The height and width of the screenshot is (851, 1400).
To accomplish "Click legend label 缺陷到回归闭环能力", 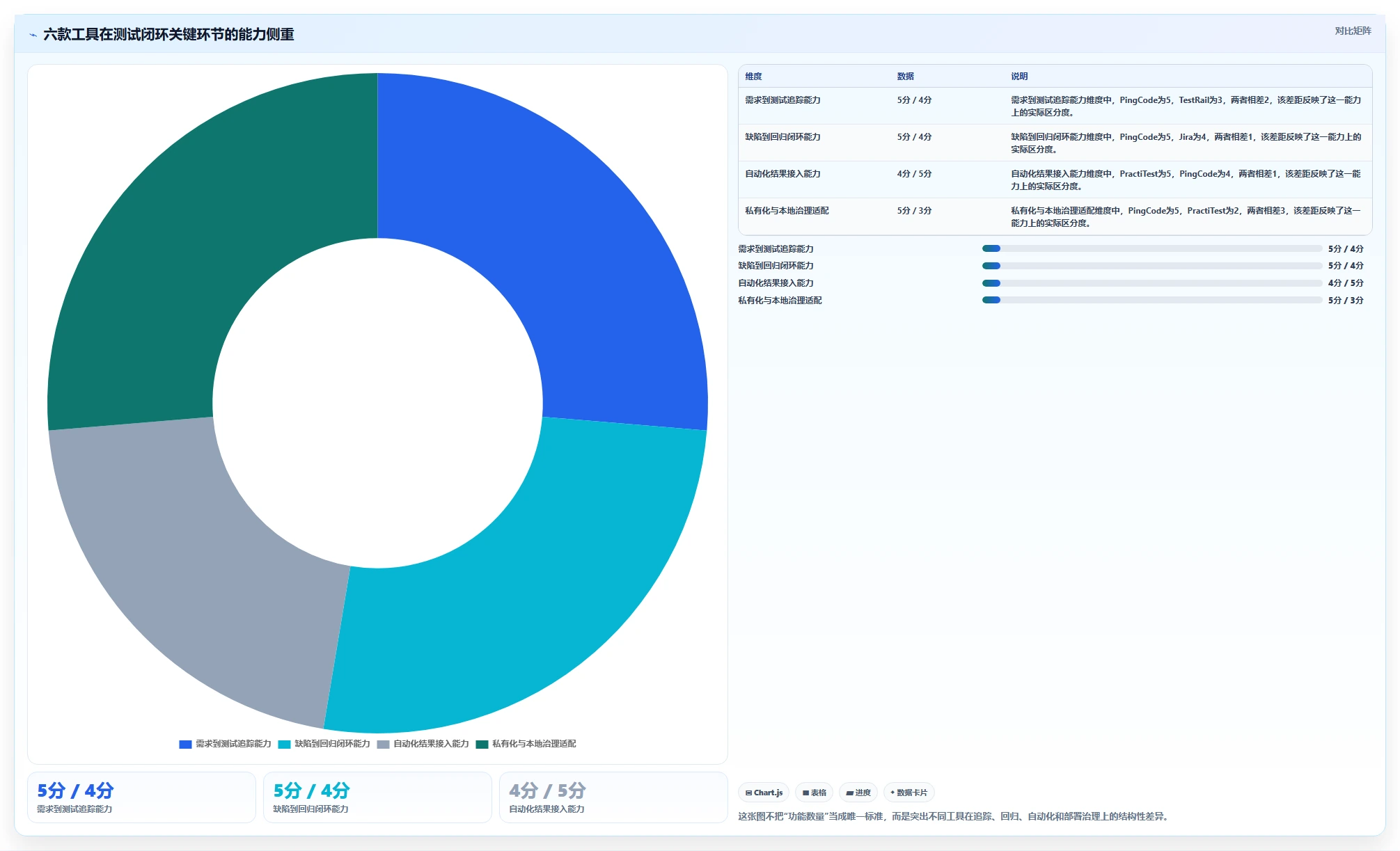I will click(332, 744).
